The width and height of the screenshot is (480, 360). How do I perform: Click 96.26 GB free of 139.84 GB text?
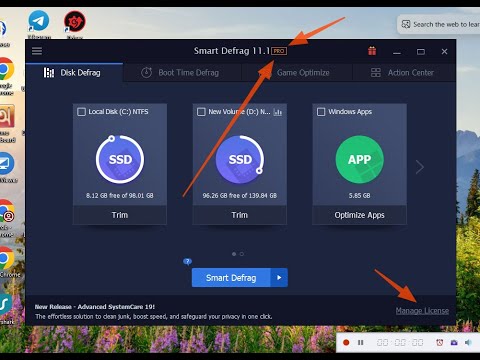240,196
